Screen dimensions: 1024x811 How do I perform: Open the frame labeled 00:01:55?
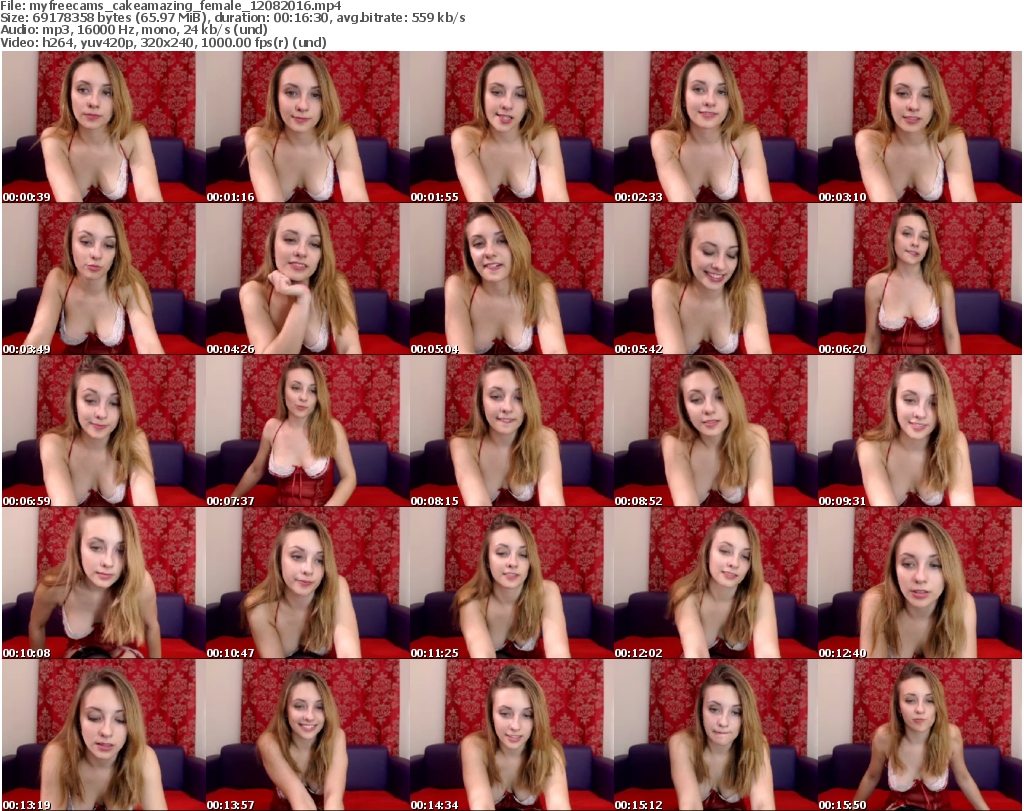[x=511, y=127]
